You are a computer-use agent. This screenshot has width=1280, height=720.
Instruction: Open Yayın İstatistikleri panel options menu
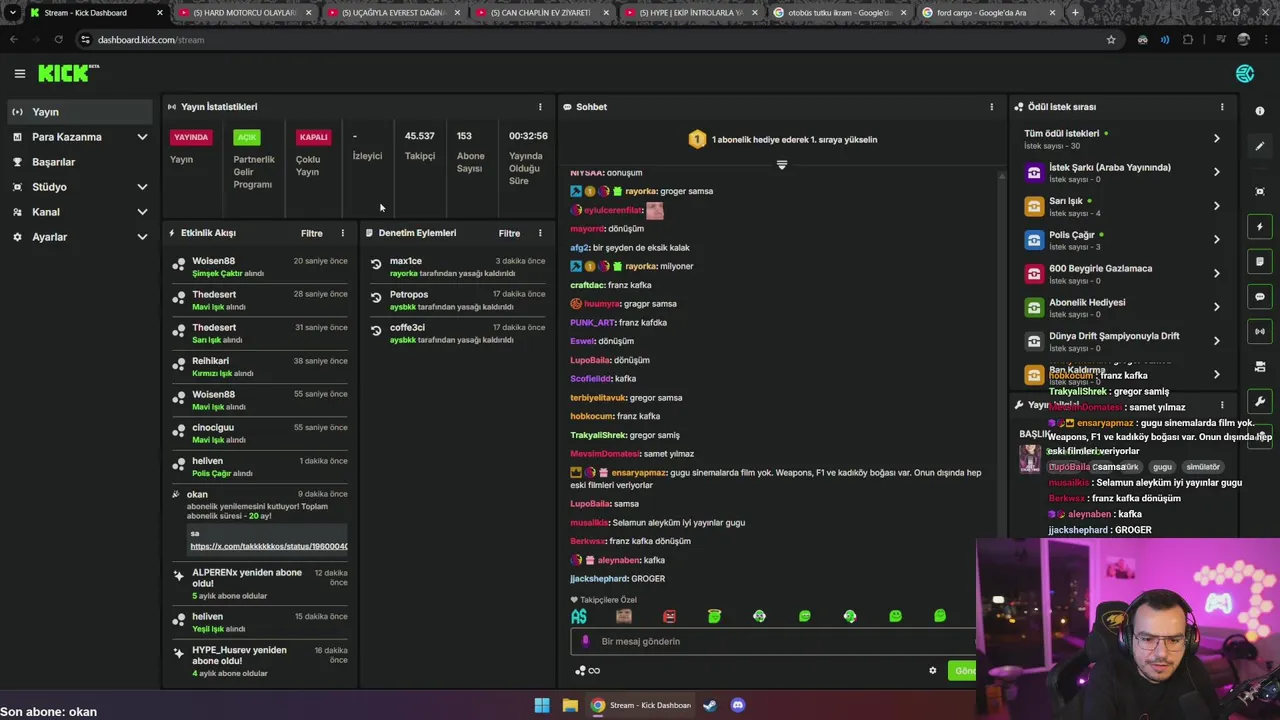(x=540, y=107)
